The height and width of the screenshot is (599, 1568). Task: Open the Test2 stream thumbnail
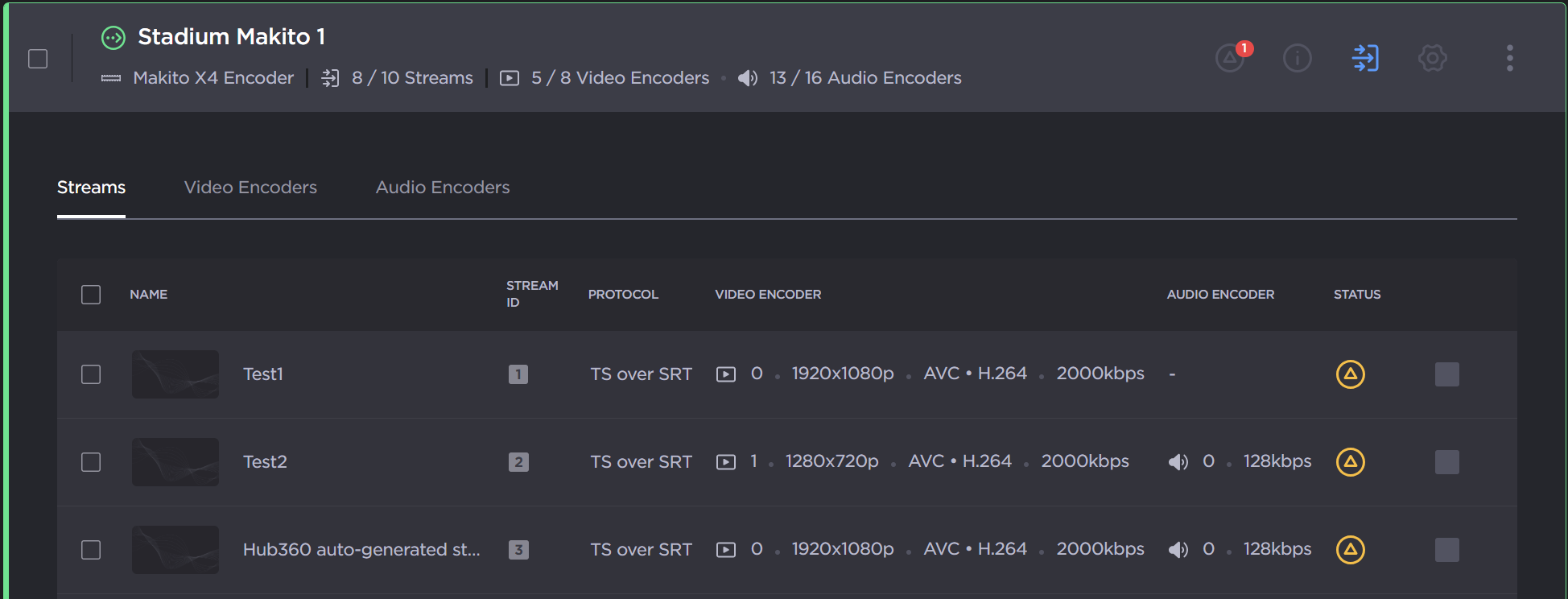tap(175, 462)
